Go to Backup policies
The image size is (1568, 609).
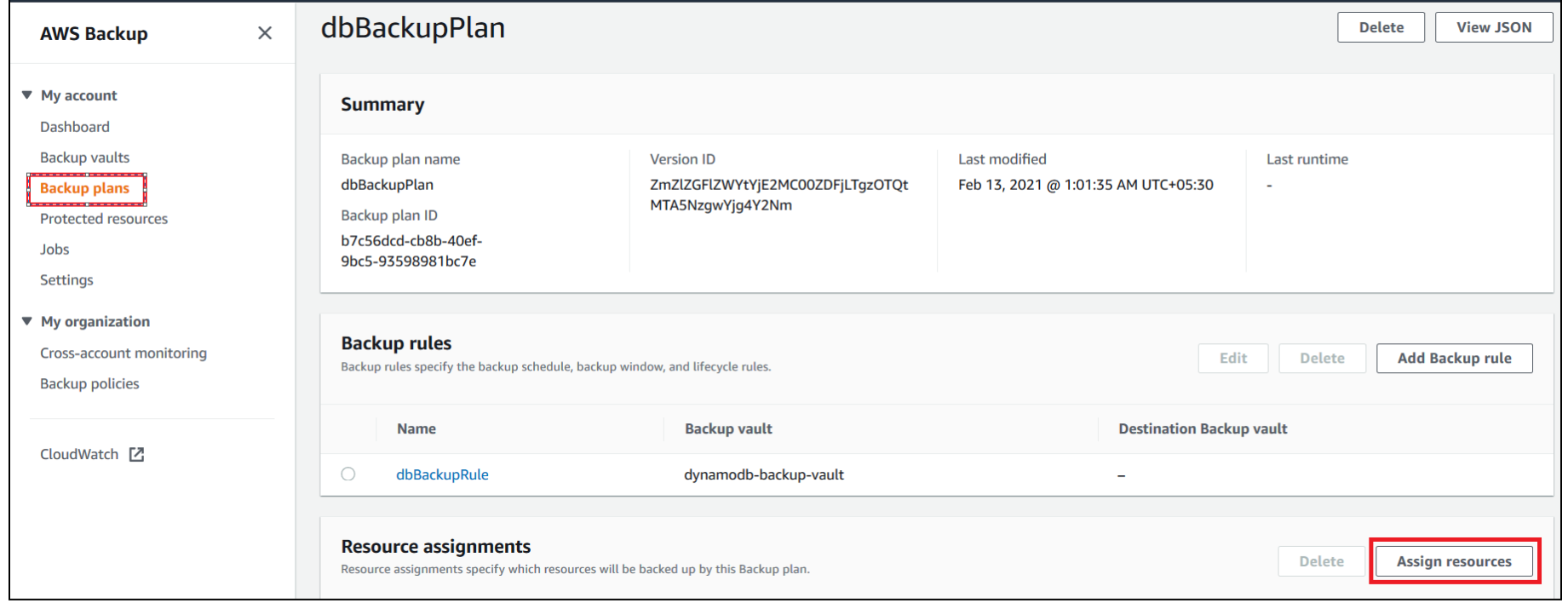89,383
